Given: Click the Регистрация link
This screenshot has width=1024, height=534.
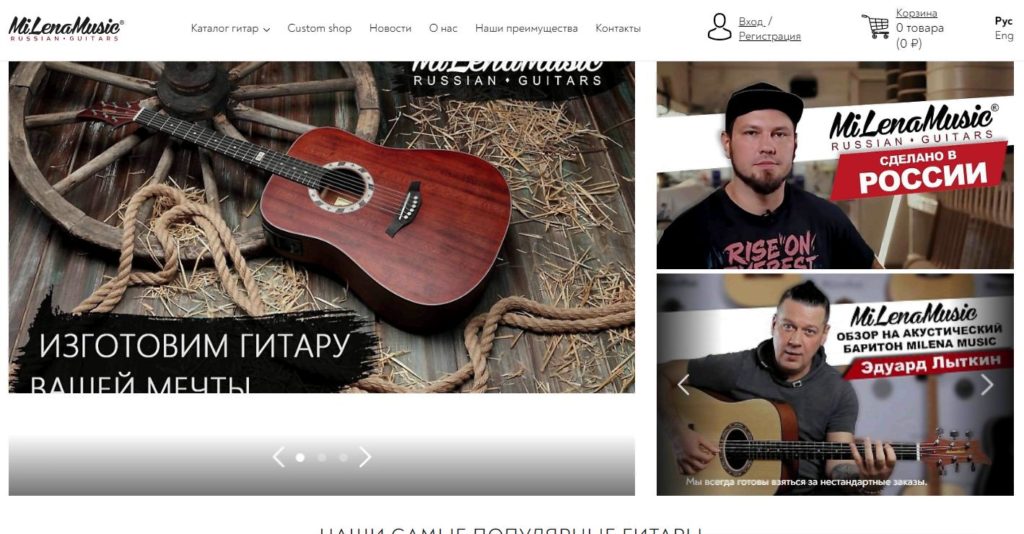Looking at the screenshot, I should click(x=769, y=37).
